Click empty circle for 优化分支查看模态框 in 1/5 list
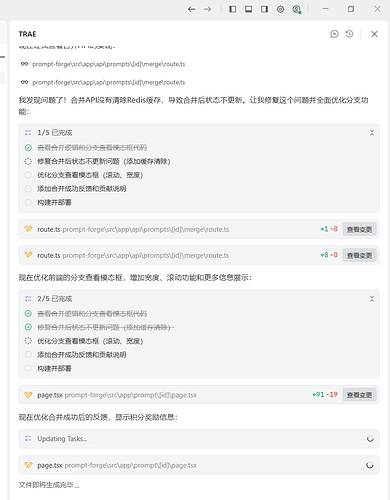The width and height of the screenshot is (390, 500). (x=28, y=175)
